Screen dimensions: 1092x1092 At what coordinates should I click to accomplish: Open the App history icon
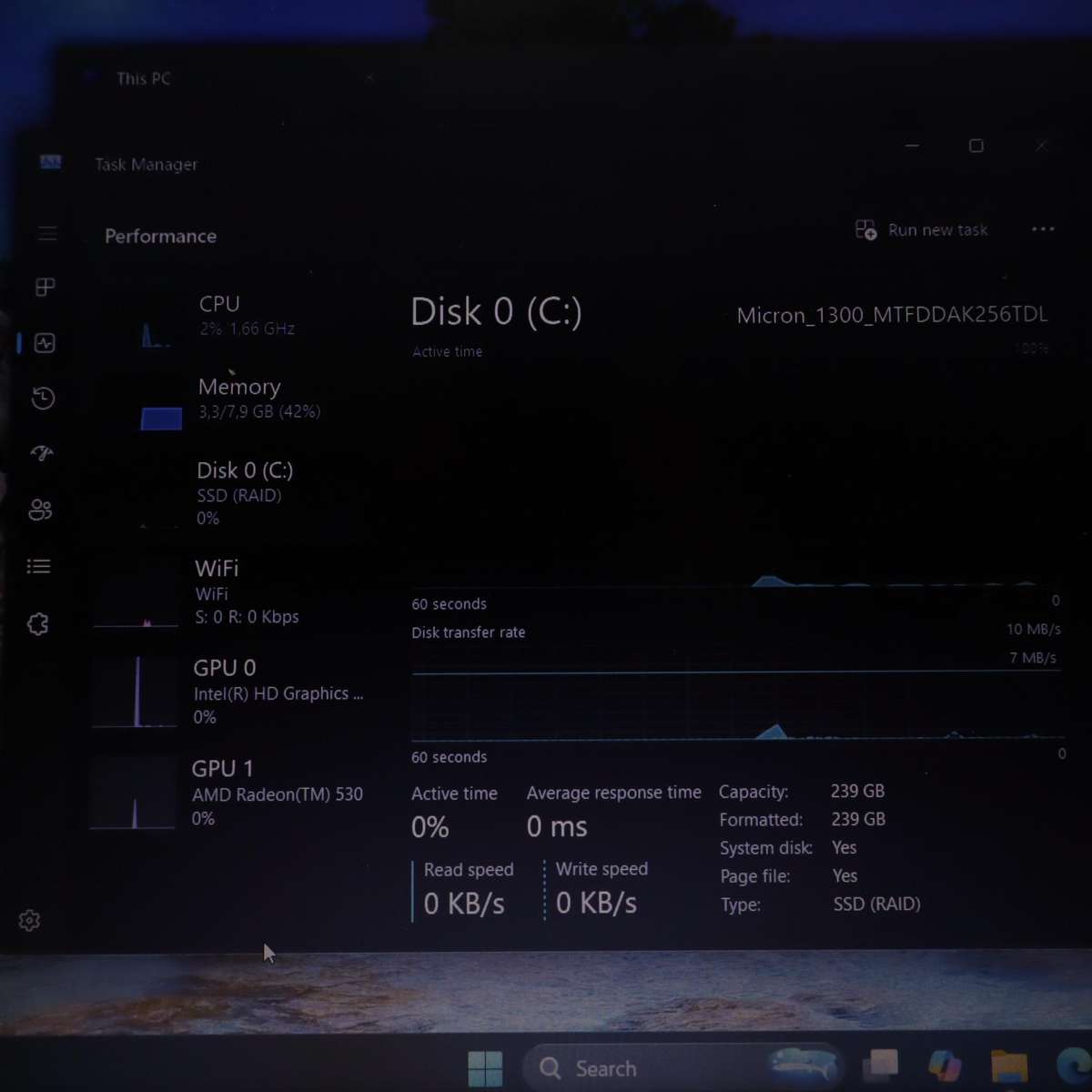pyautogui.click(x=43, y=398)
